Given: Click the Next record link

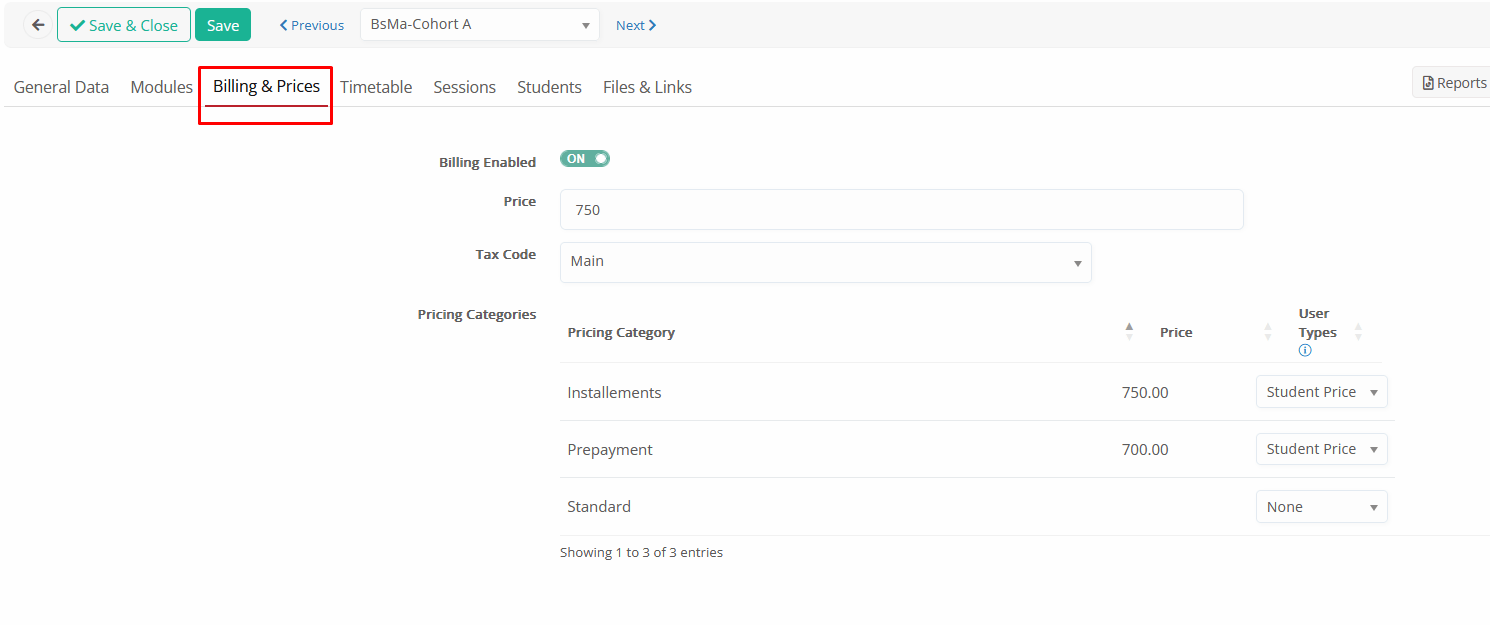Looking at the screenshot, I should coord(636,25).
